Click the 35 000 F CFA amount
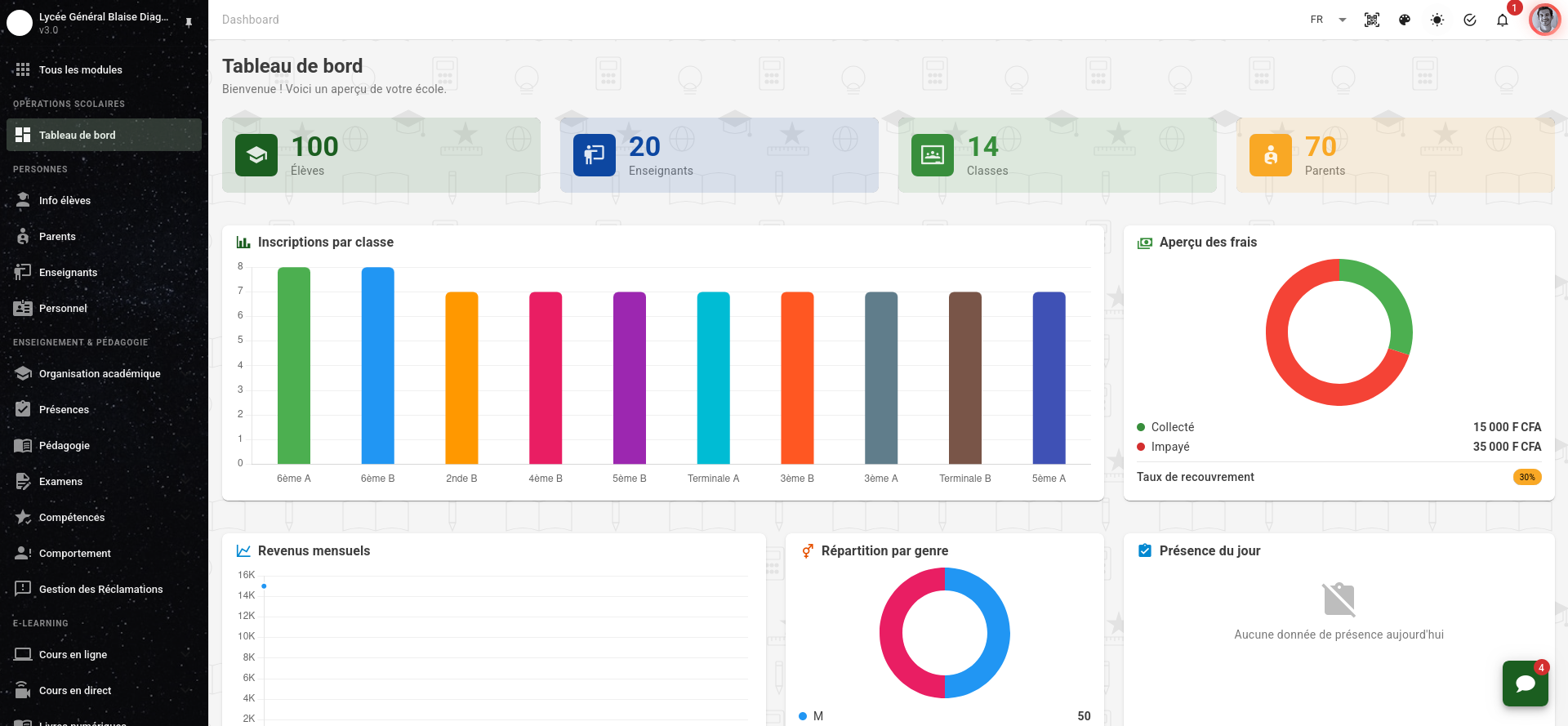This screenshot has width=1568, height=726. [x=1507, y=447]
